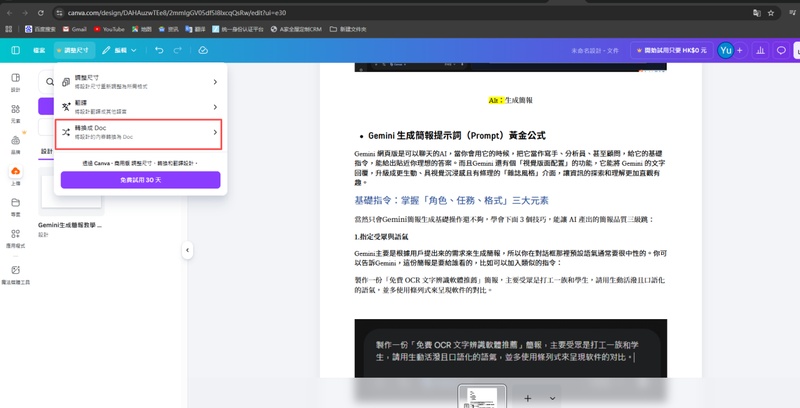Click the heading 基礎指令：掌握「角色、任務、格式」三大元素

click(x=451, y=200)
